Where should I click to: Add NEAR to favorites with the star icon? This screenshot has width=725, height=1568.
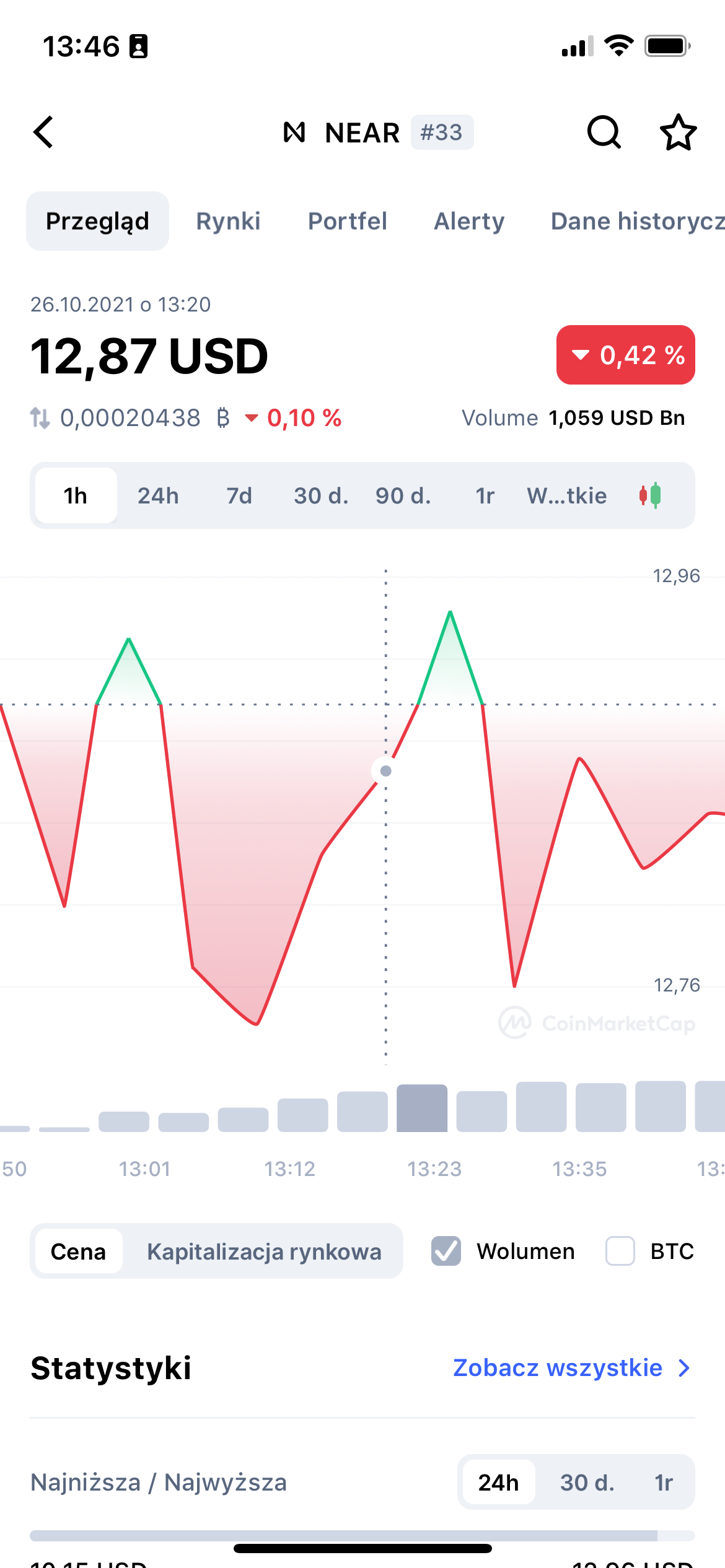(678, 132)
